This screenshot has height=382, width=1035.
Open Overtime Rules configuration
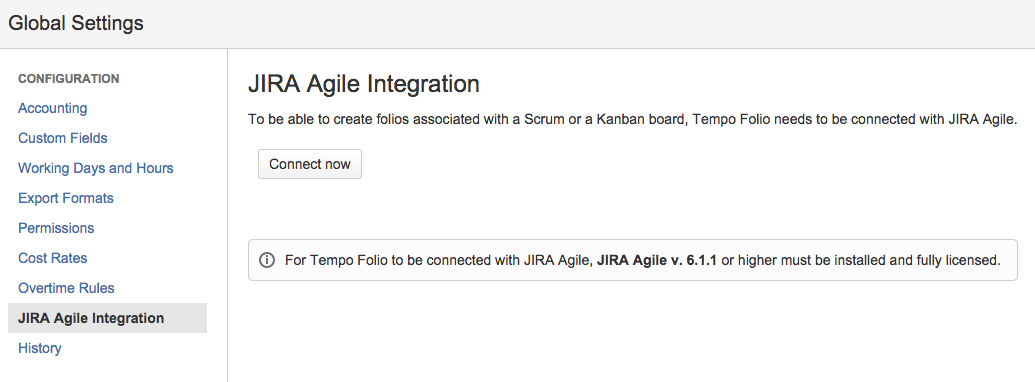click(x=66, y=288)
